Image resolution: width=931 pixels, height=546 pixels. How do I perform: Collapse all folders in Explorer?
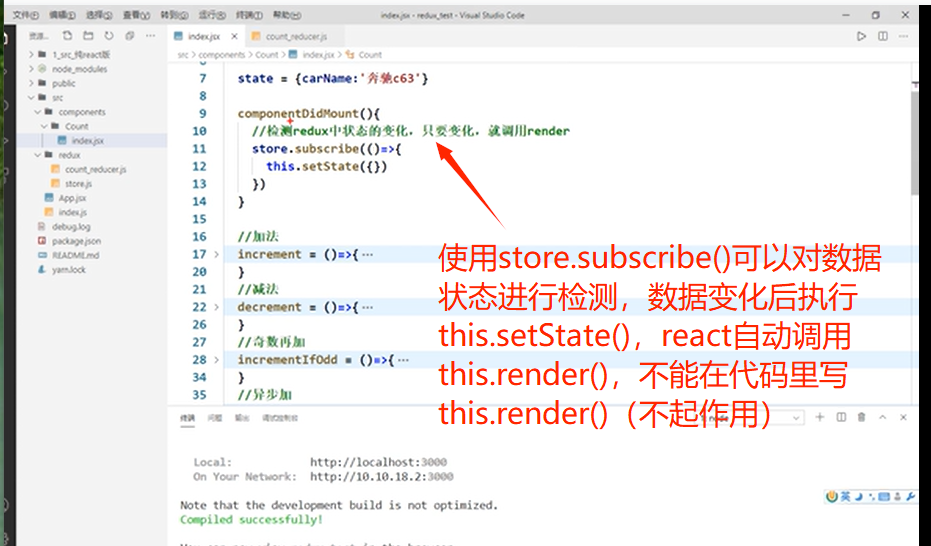129,36
